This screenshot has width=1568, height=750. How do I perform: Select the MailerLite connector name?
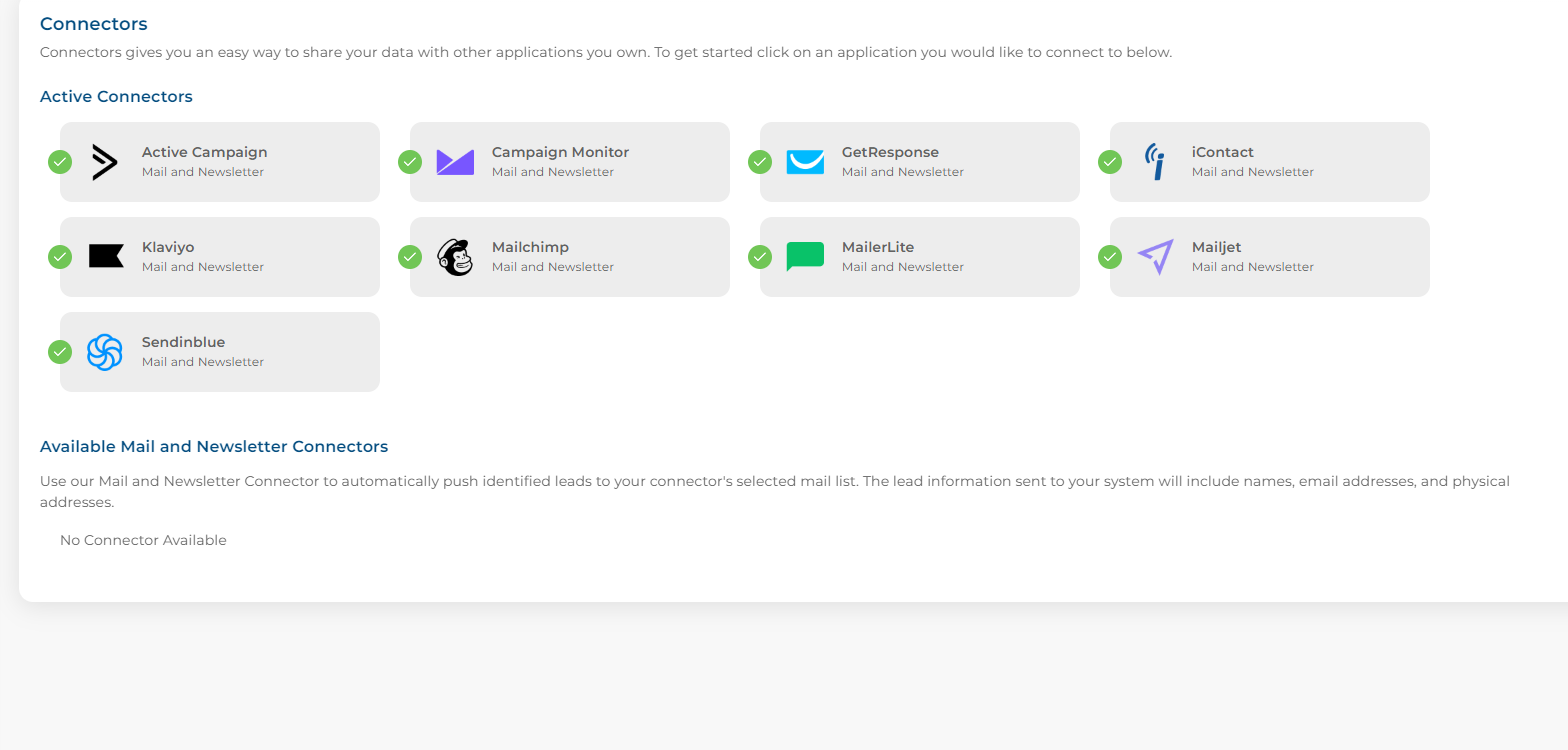[878, 247]
